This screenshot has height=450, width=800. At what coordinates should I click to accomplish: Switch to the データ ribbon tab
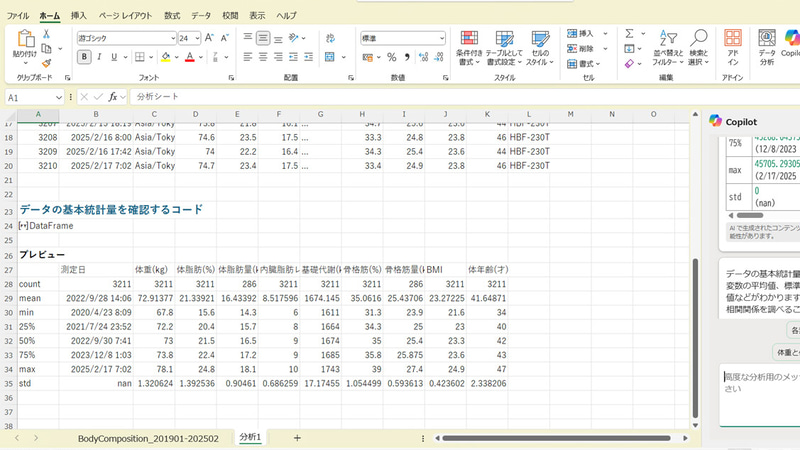(201, 16)
